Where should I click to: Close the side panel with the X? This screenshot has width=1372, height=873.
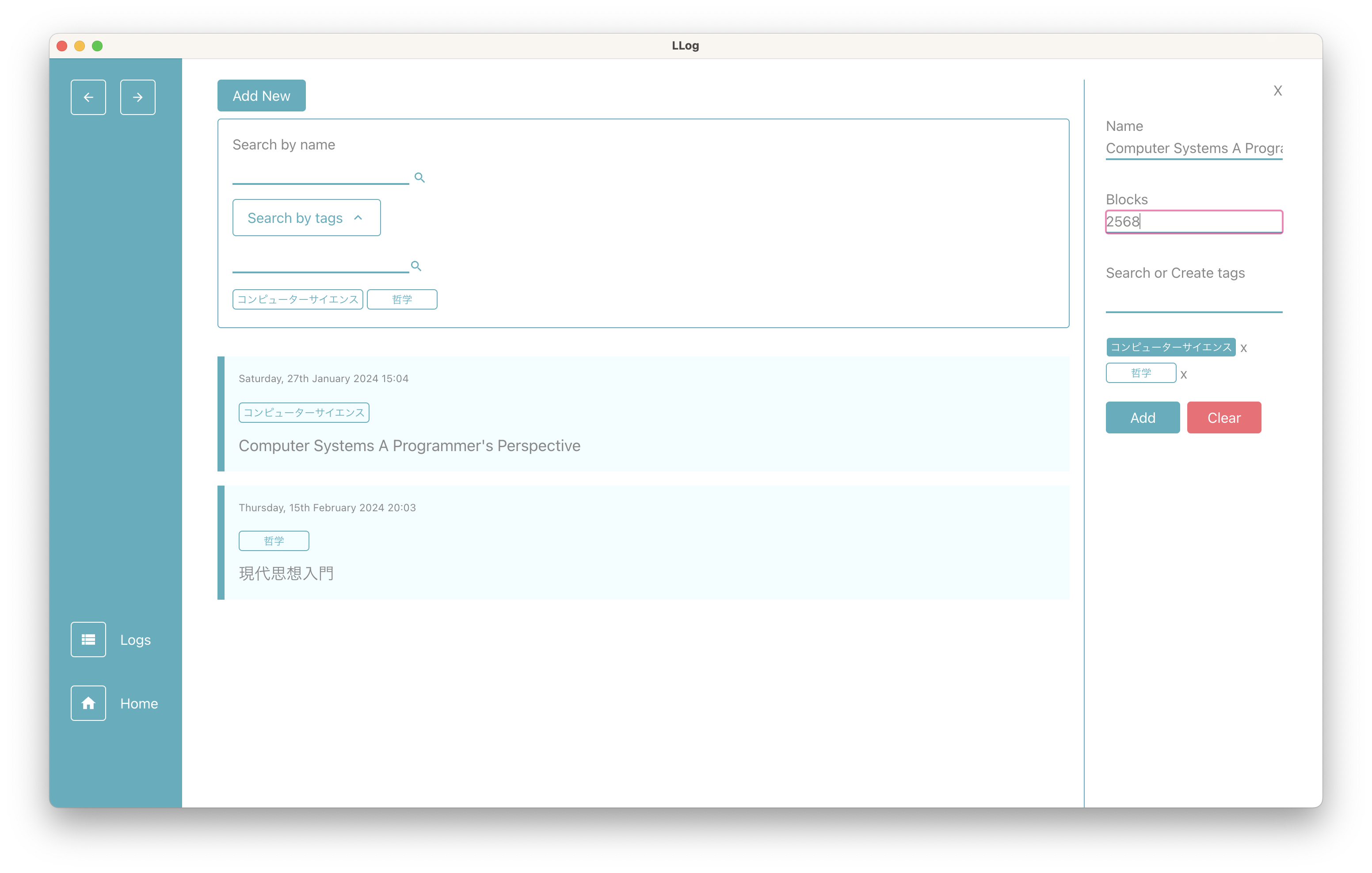coord(1277,91)
